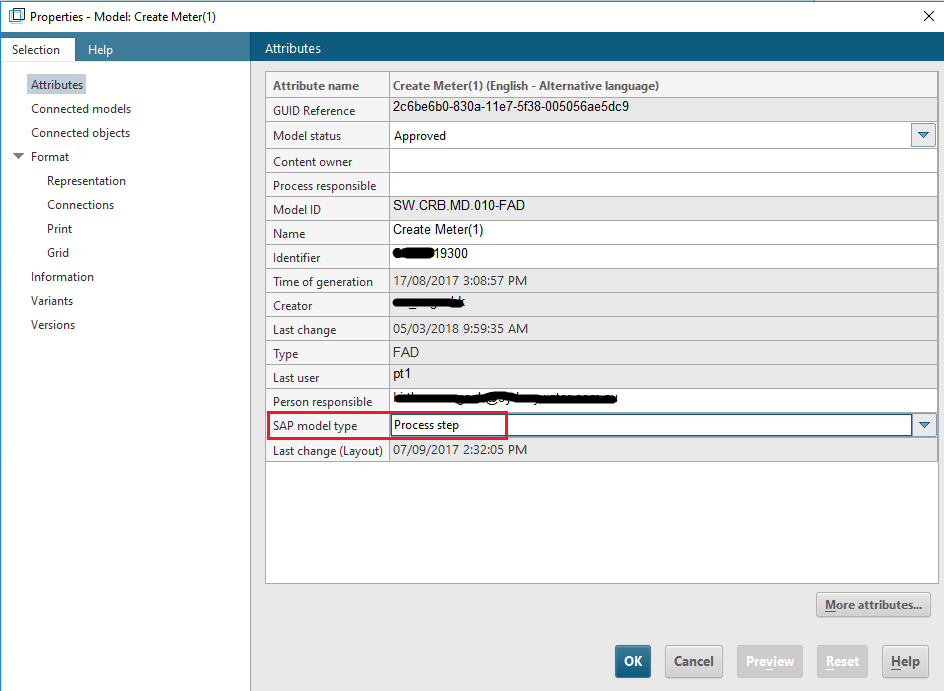Switch to the Selection tab
The width and height of the screenshot is (944, 691).
pyautogui.click(x=36, y=49)
